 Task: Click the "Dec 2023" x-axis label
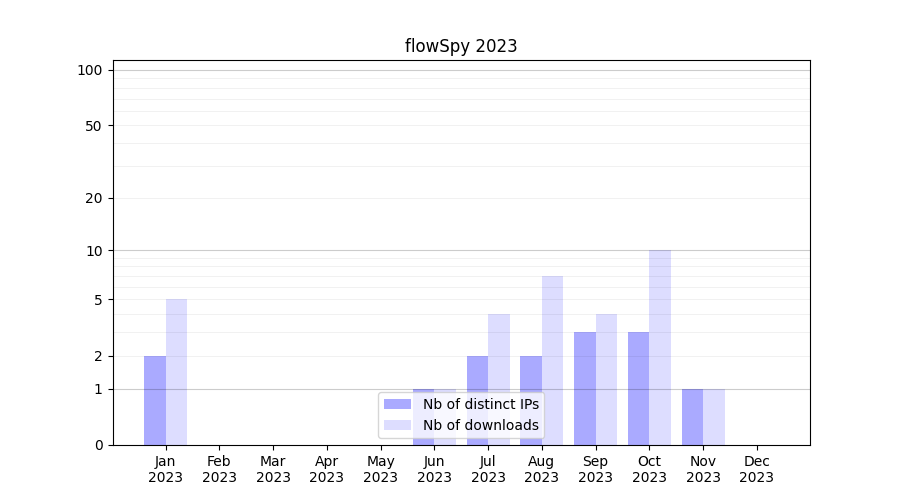(x=756, y=469)
